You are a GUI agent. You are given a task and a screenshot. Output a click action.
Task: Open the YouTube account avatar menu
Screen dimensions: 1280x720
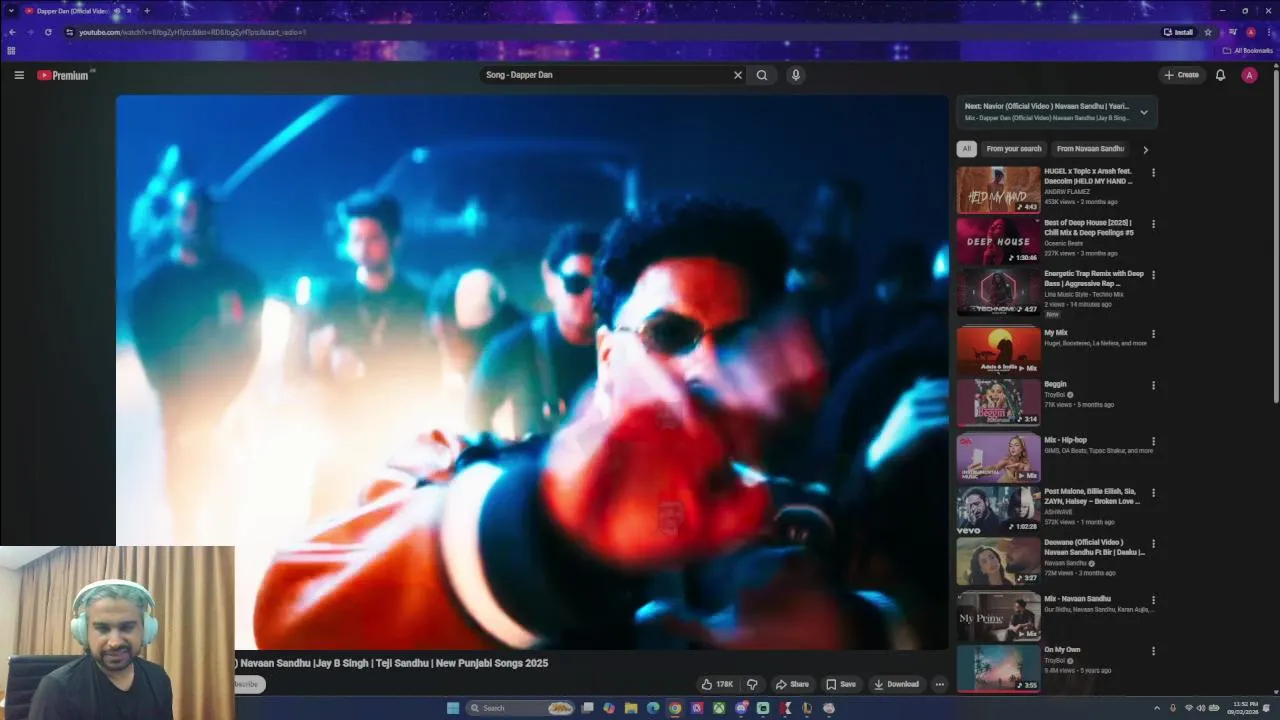click(1249, 75)
